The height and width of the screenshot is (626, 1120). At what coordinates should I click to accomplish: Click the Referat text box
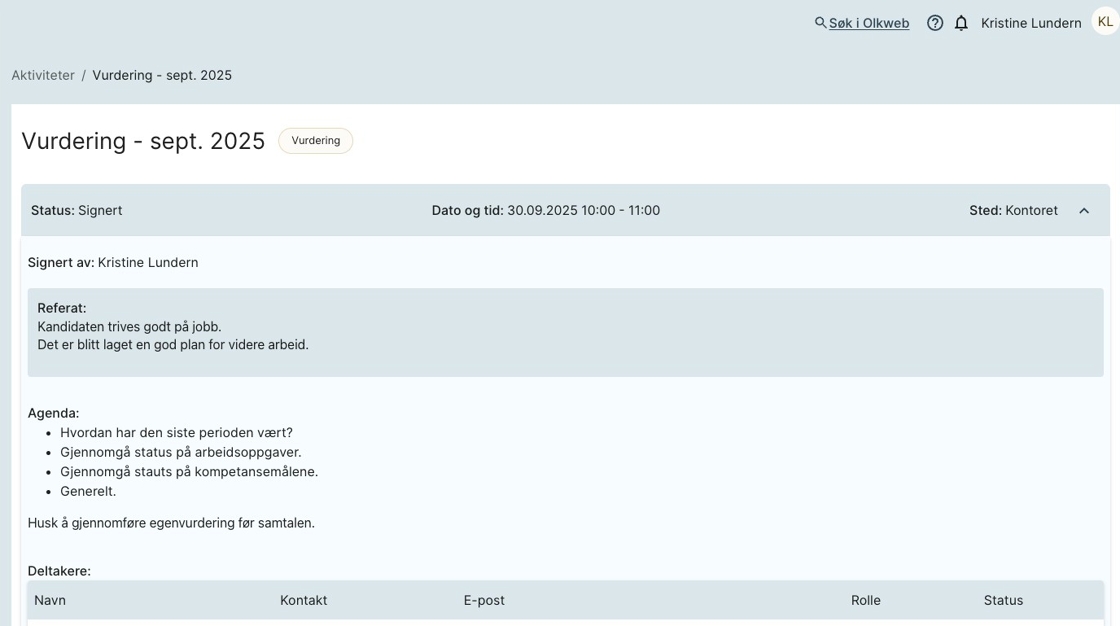tap(565, 333)
